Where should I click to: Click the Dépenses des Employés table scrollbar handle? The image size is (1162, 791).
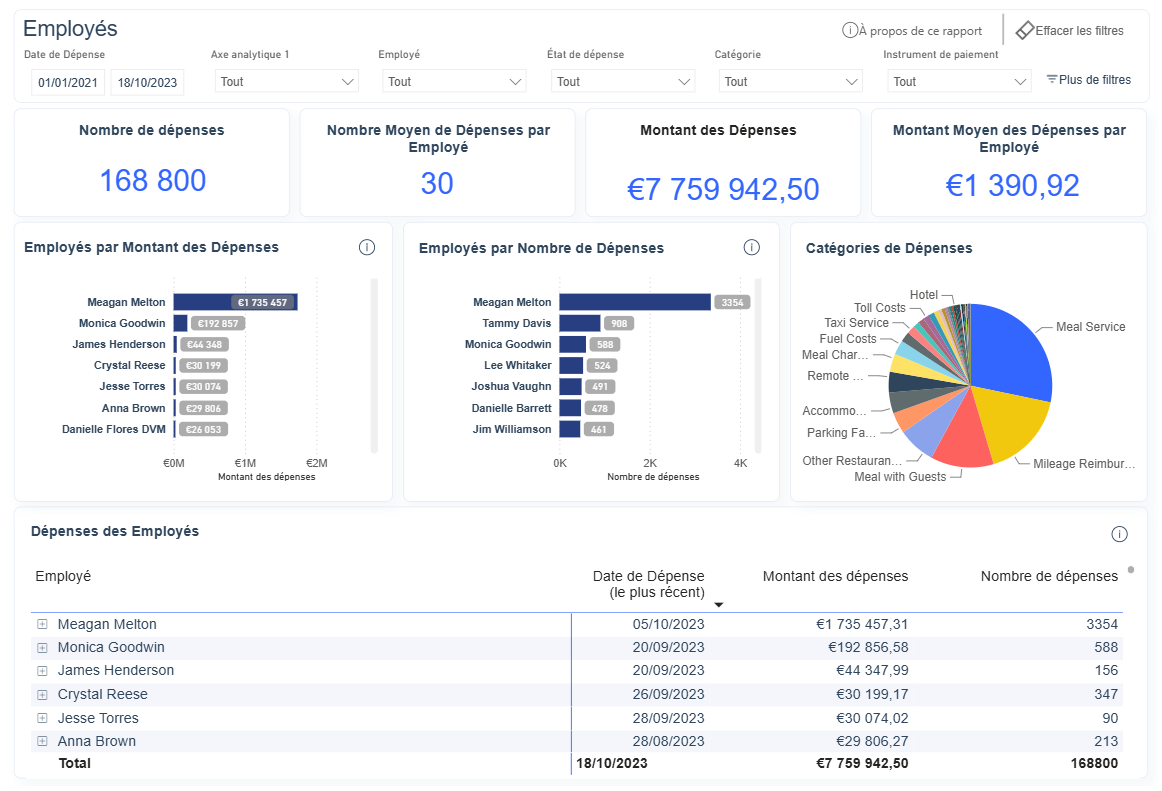pos(1131,570)
